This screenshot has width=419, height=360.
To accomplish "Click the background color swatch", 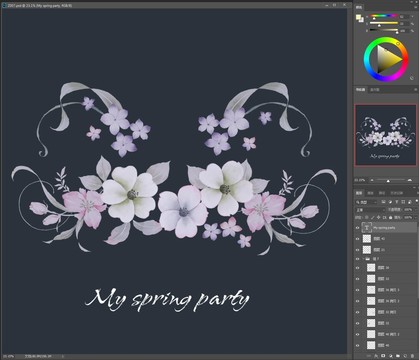I will (361, 20).
